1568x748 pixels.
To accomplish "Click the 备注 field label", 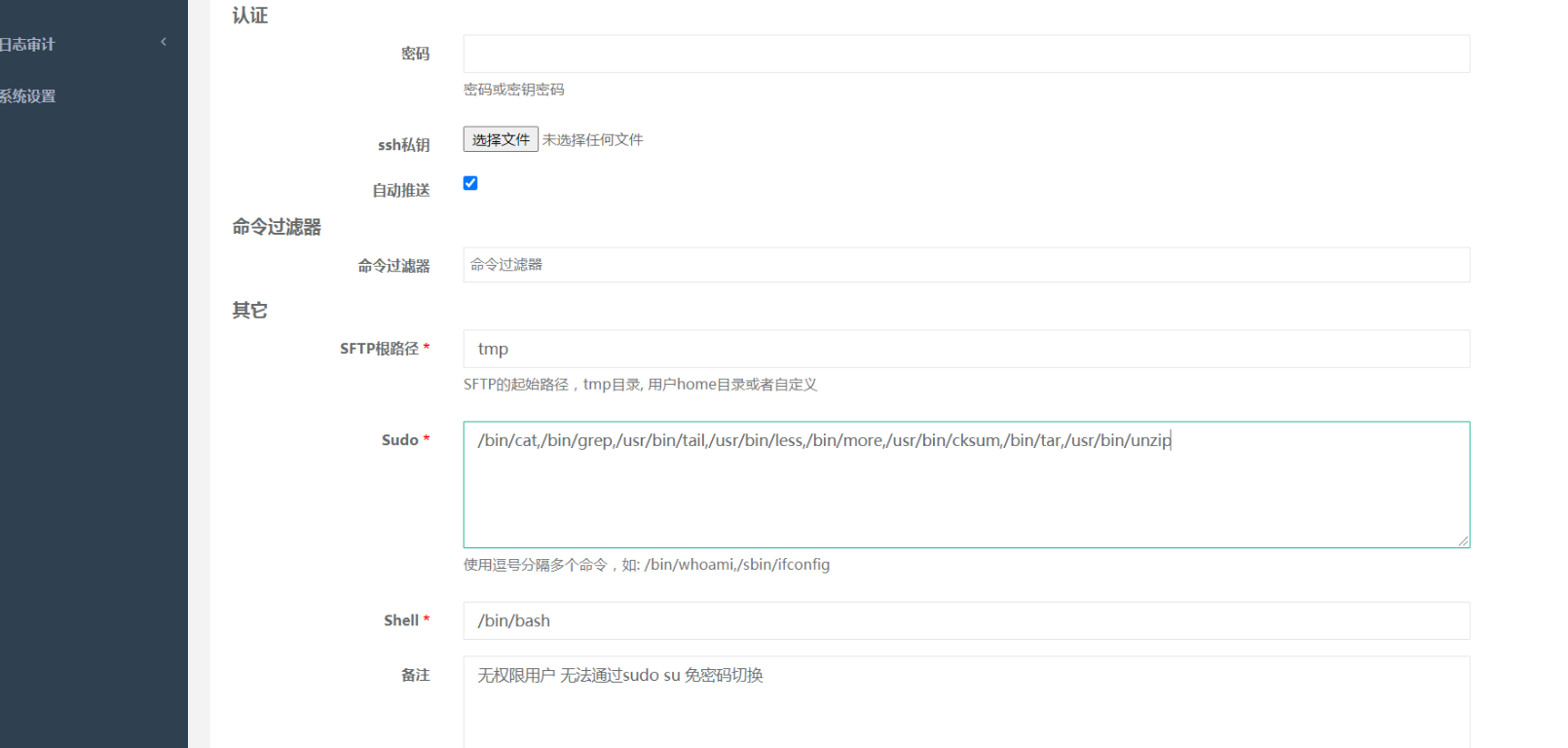I will pos(416,675).
